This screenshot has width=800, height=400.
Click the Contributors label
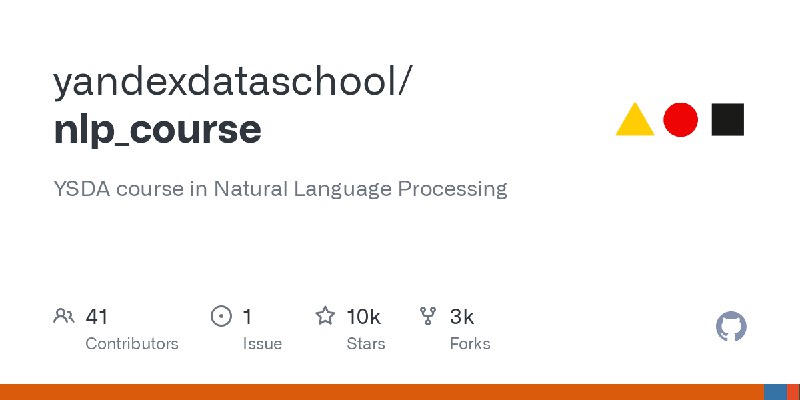pyautogui.click(x=132, y=344)
